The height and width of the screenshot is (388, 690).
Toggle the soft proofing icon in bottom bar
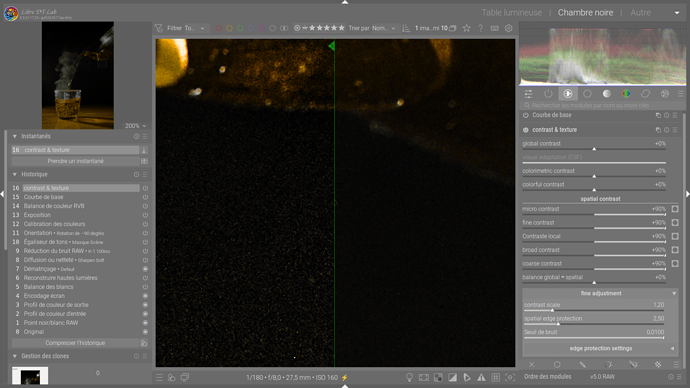pyautogui.click(x=467, y=377)
